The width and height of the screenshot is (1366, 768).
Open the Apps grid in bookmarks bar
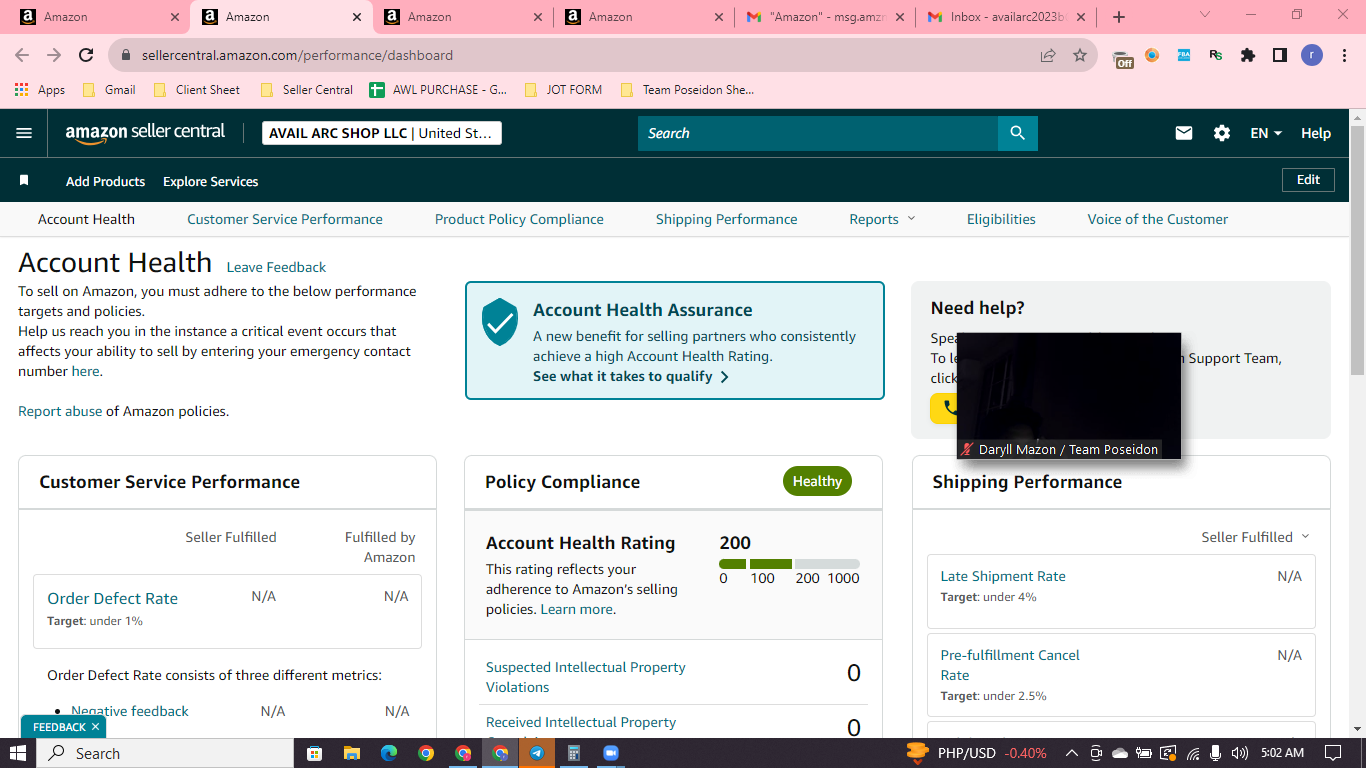(40, 90)
